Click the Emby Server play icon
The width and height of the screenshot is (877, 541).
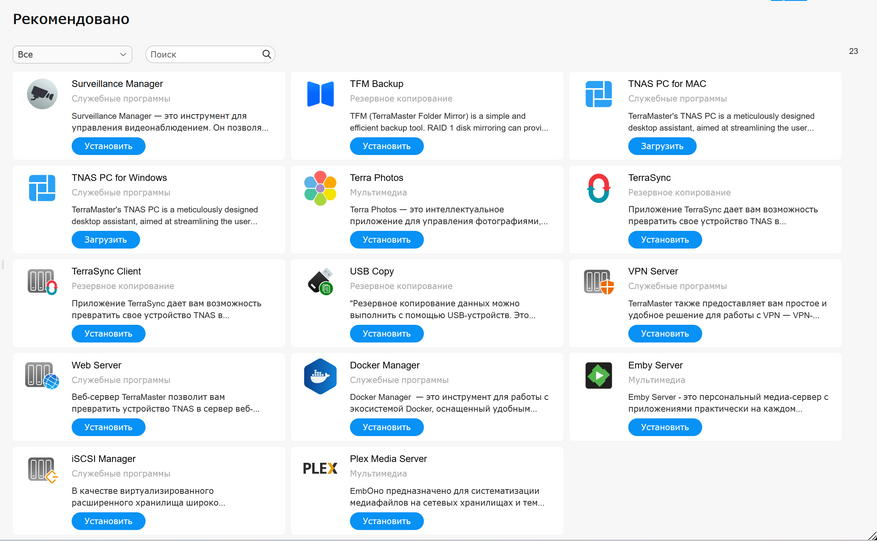coord(599,376)
